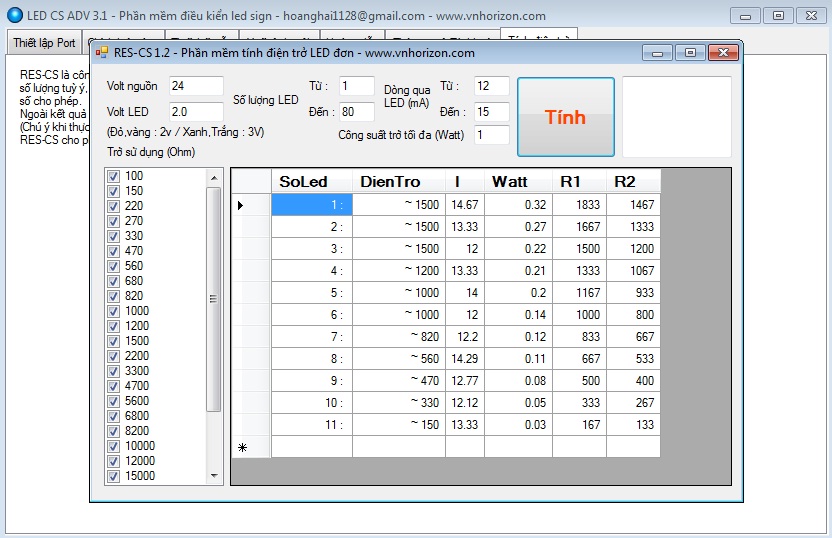Click the LED CS ADV application icon

coord(14,15)
